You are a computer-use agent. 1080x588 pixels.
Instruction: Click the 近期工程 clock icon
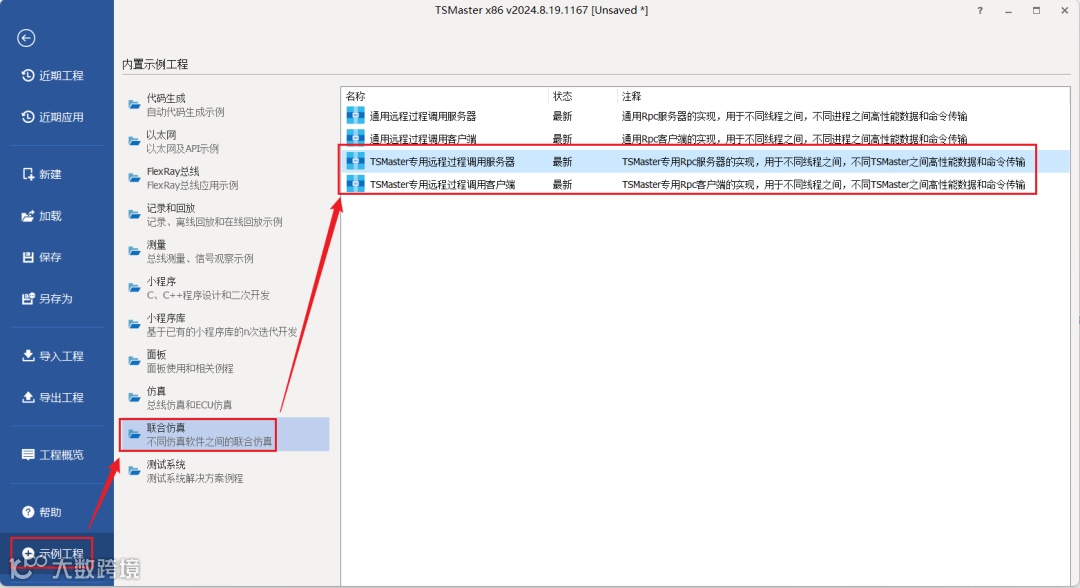pyautogui.click(x=28, y=75)
